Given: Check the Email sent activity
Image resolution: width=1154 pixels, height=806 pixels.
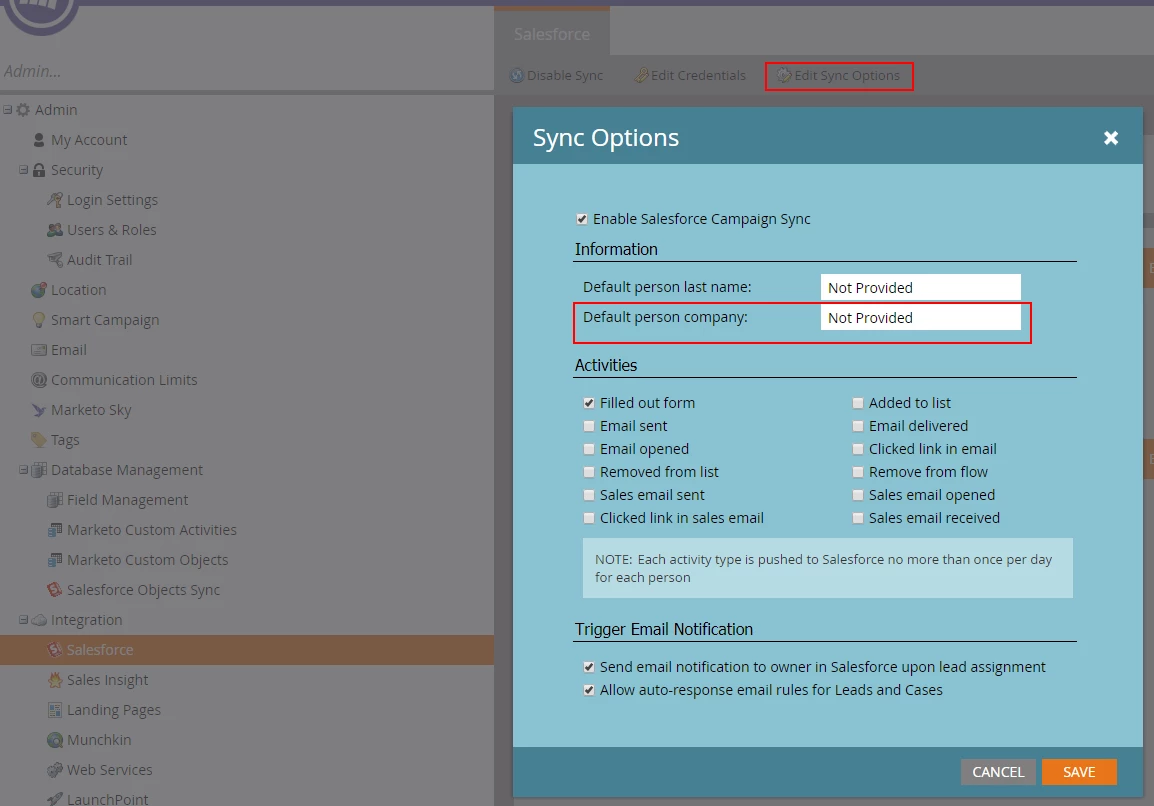Looking at the screenshot, I should click(589, 426).
